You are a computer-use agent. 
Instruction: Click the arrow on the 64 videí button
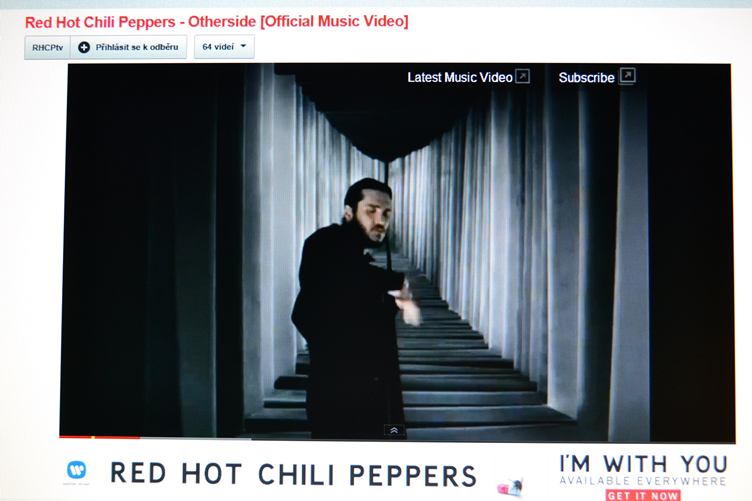pyautogui.click(x=243, y=46)
